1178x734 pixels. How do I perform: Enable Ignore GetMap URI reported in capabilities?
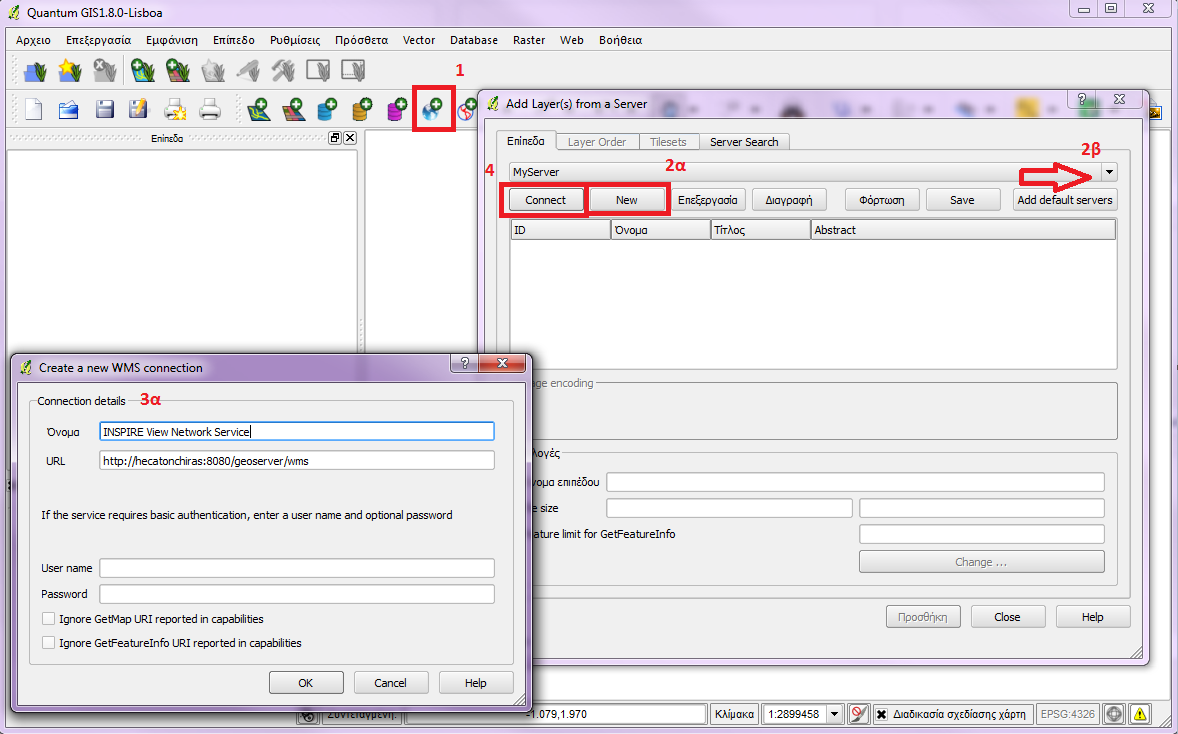[x=49, y=619]
